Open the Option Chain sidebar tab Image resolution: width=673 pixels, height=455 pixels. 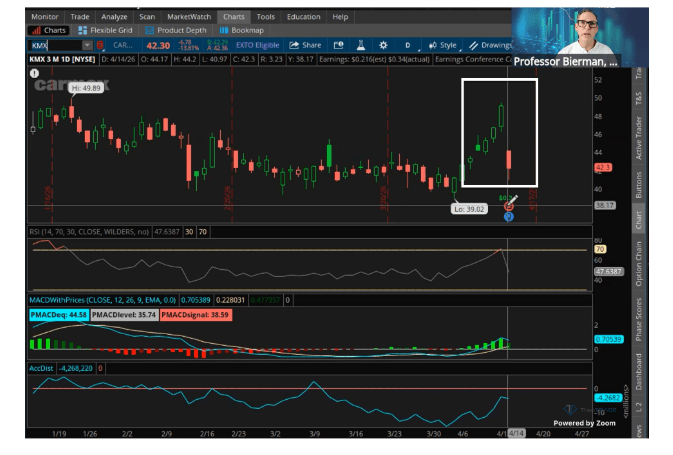[x=638, y=264]
